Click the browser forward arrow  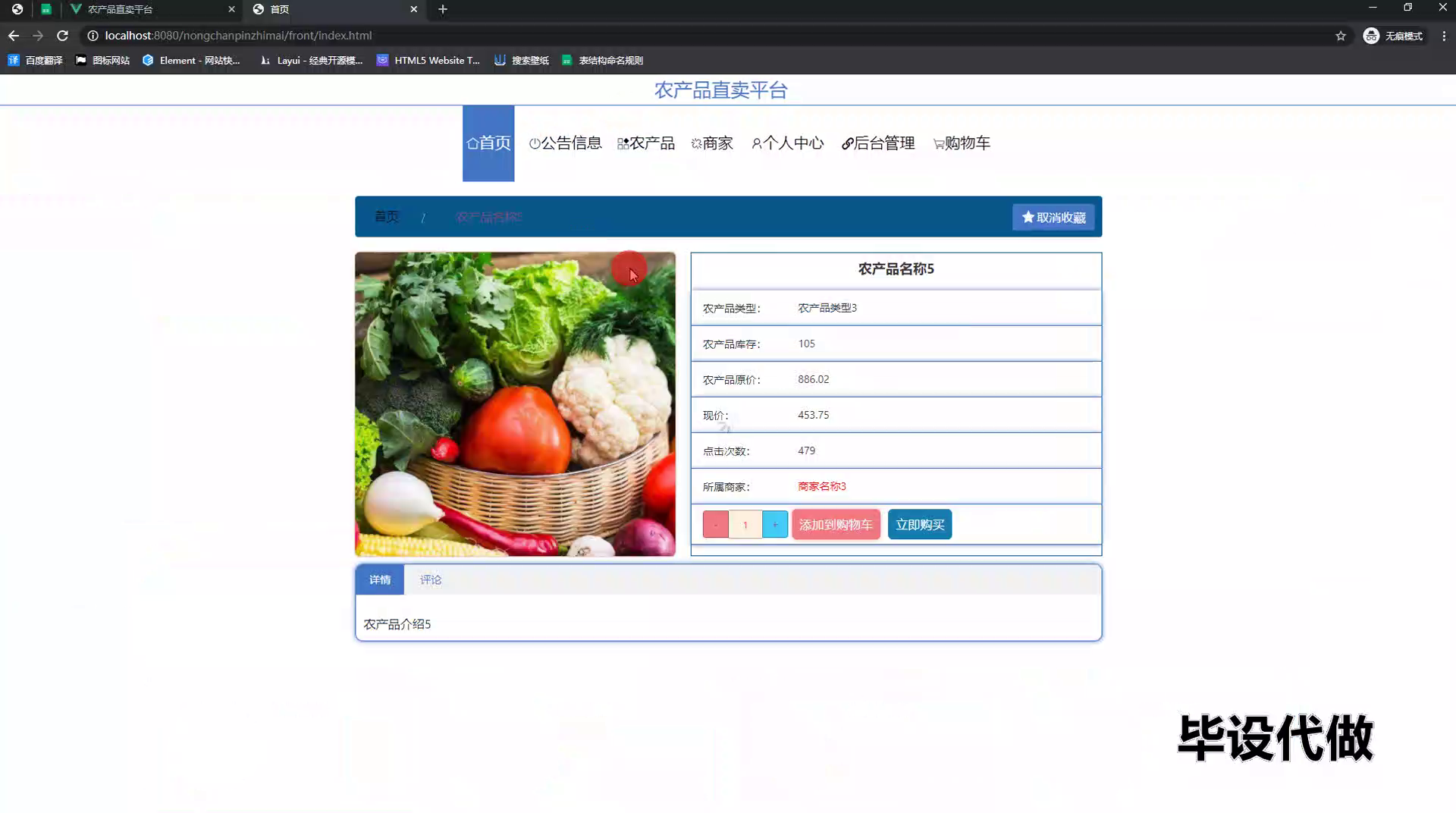tap(38, 36)
